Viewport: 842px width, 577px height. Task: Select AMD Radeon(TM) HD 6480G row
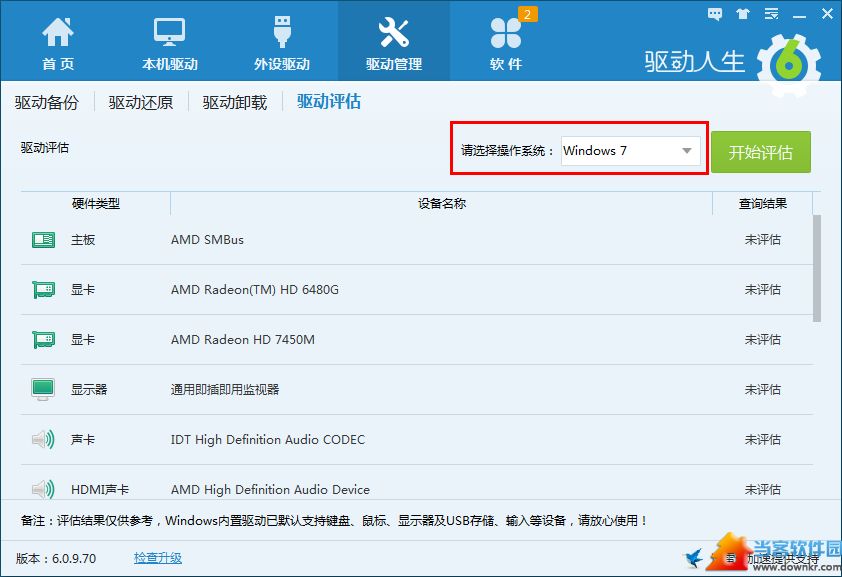(417, 290)
